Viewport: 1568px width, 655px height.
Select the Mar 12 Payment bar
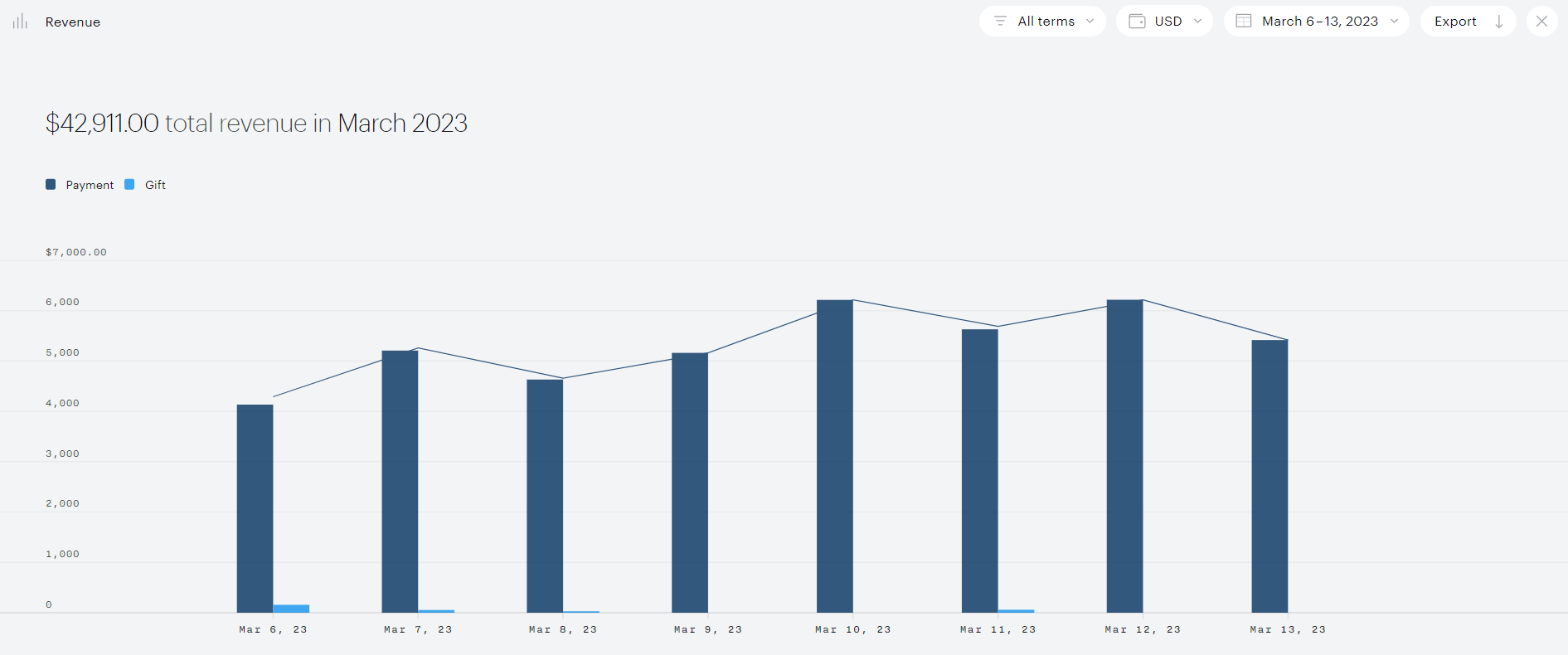tap(1125, 456)
